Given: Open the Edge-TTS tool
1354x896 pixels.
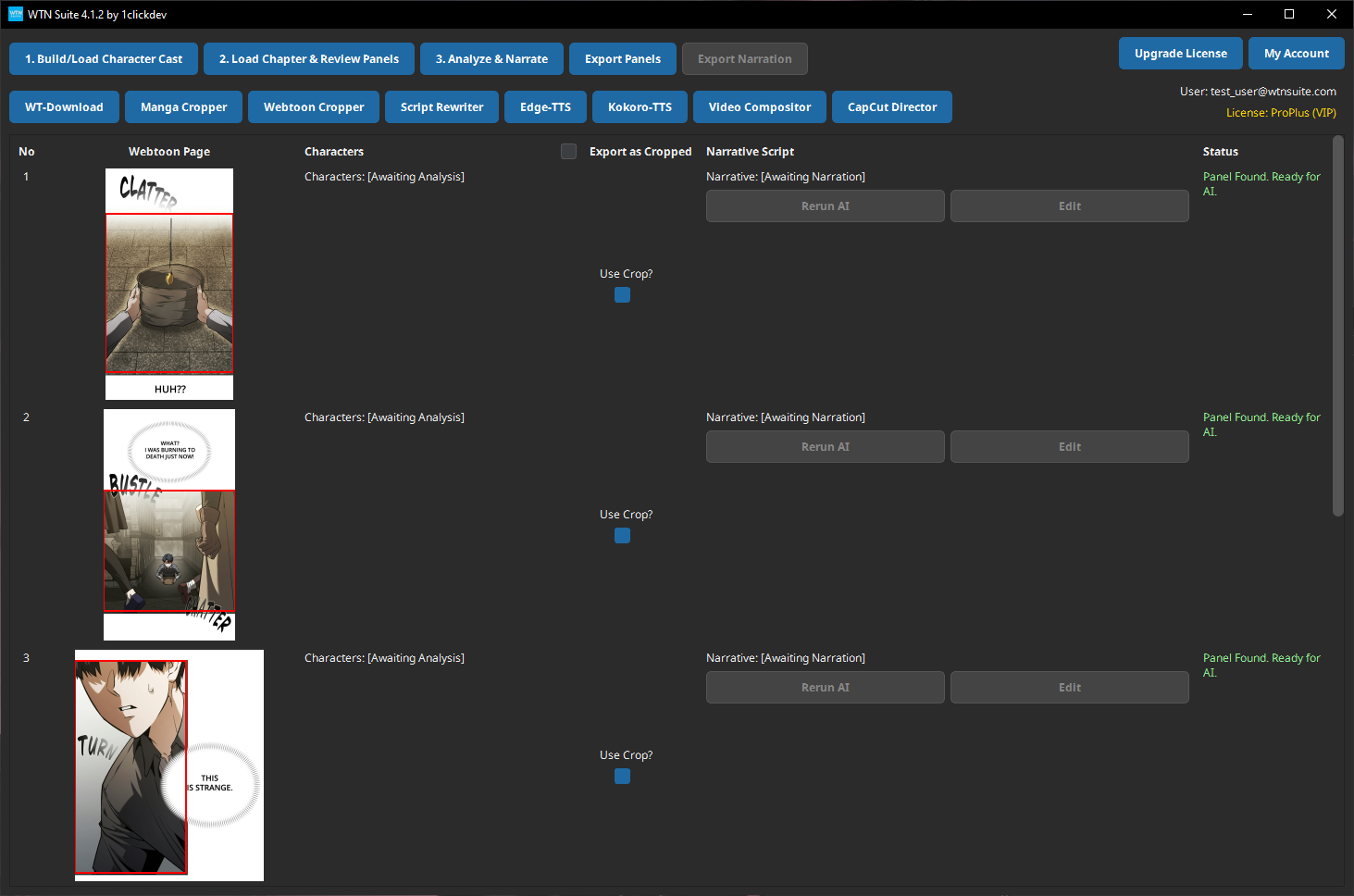Looking at the screenshot, I should click(545, 106).
